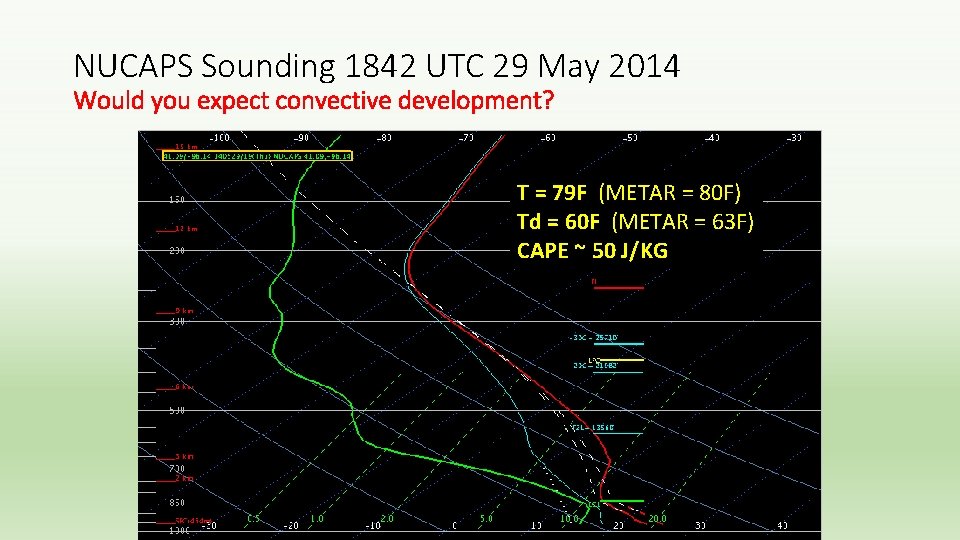The image size is (960, 540).
Task: Click the green 0.5 mixing ratio label
Action: tap(253, 519)
